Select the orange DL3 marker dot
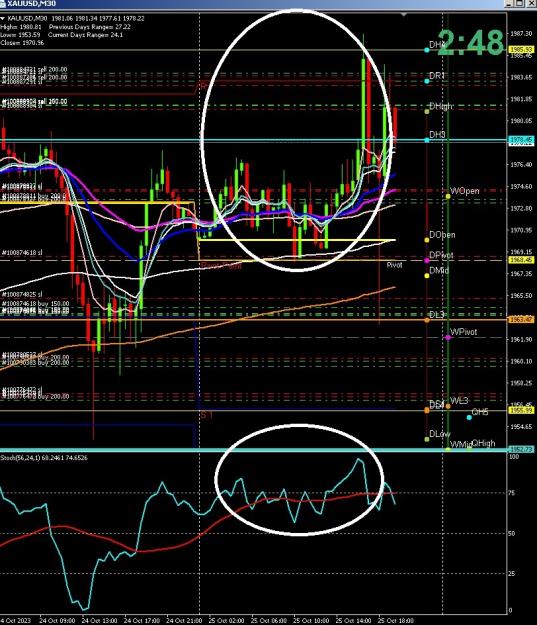 (427, 320)
